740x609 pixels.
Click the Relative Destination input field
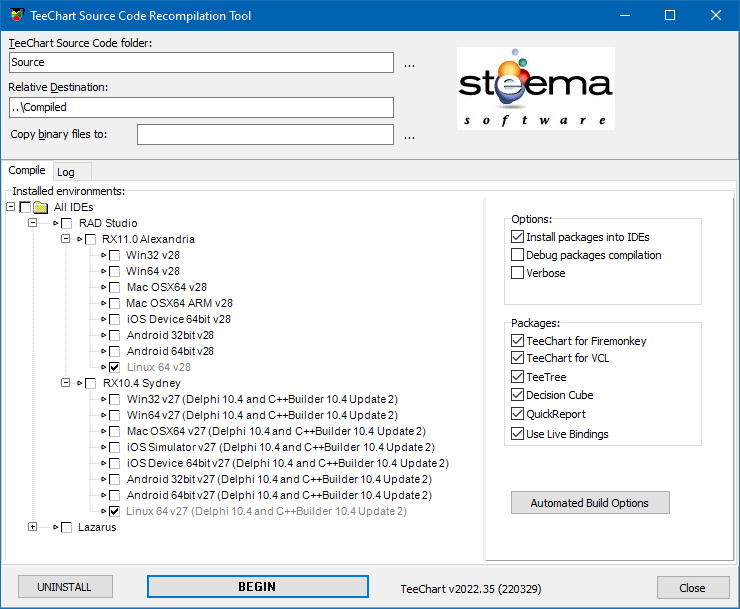pyautogui.click(x=201, y=108)
